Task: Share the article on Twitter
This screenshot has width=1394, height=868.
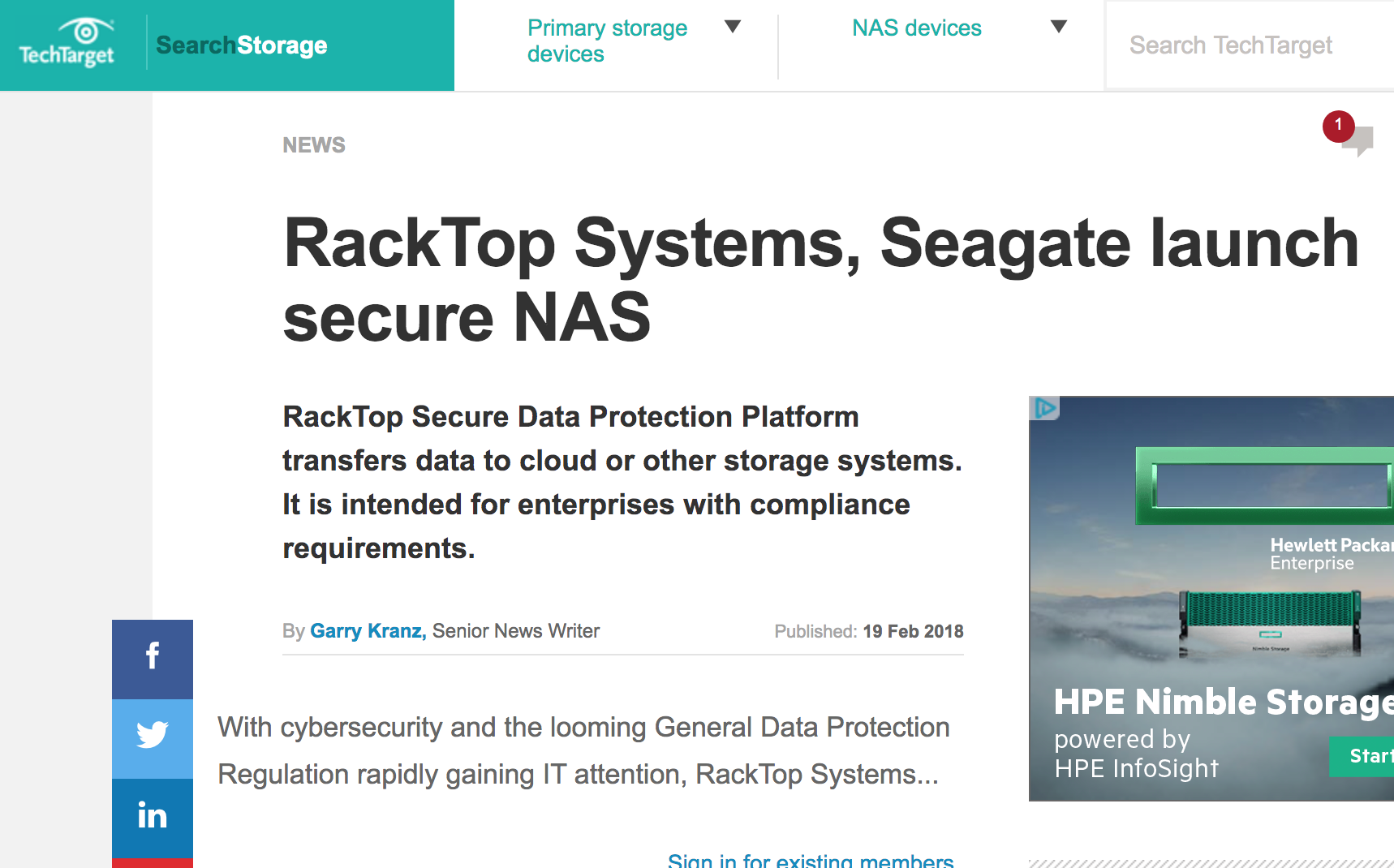Action: coord(153,739)
